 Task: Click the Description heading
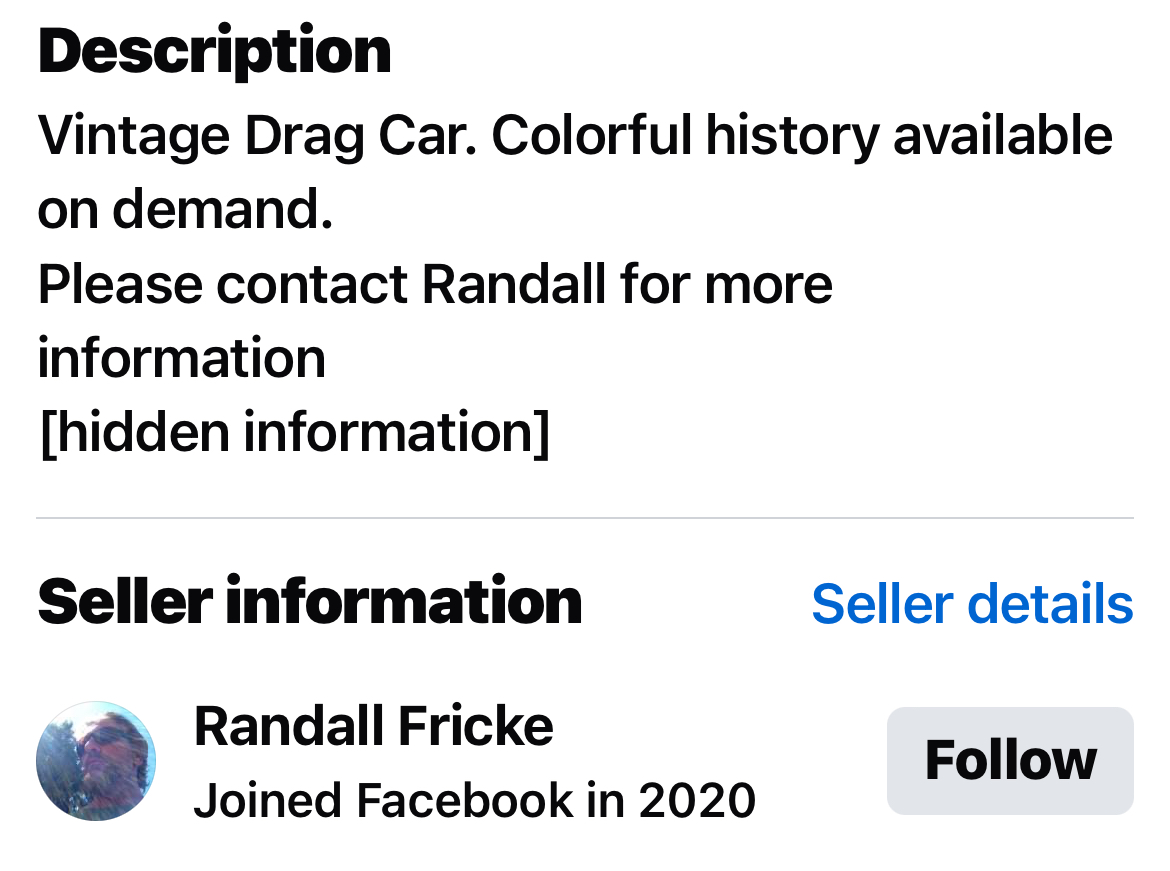(x=214, y=50)
